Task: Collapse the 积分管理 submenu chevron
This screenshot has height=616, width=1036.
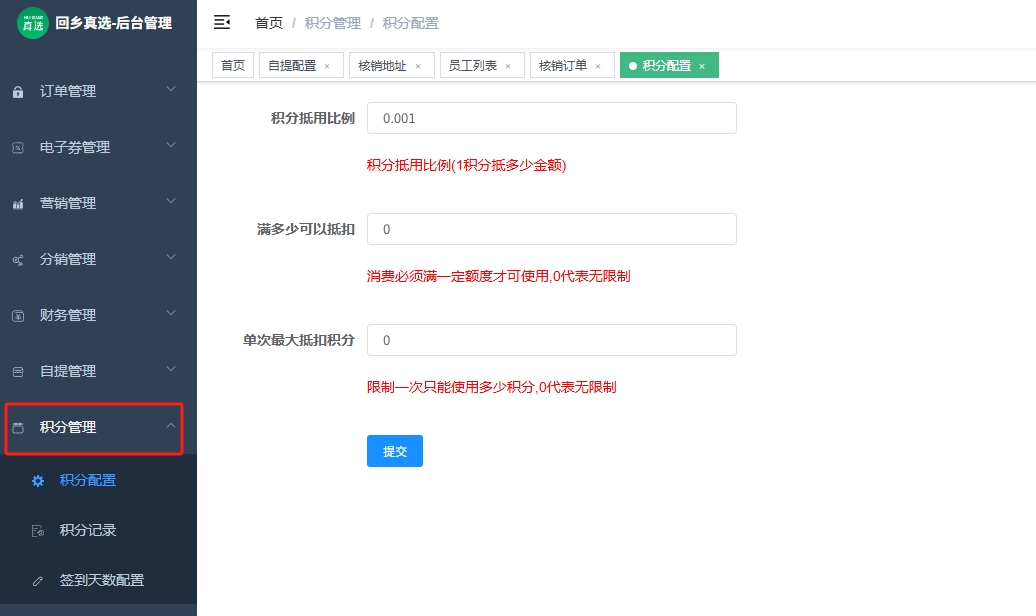Action: (x=169, y=427)
